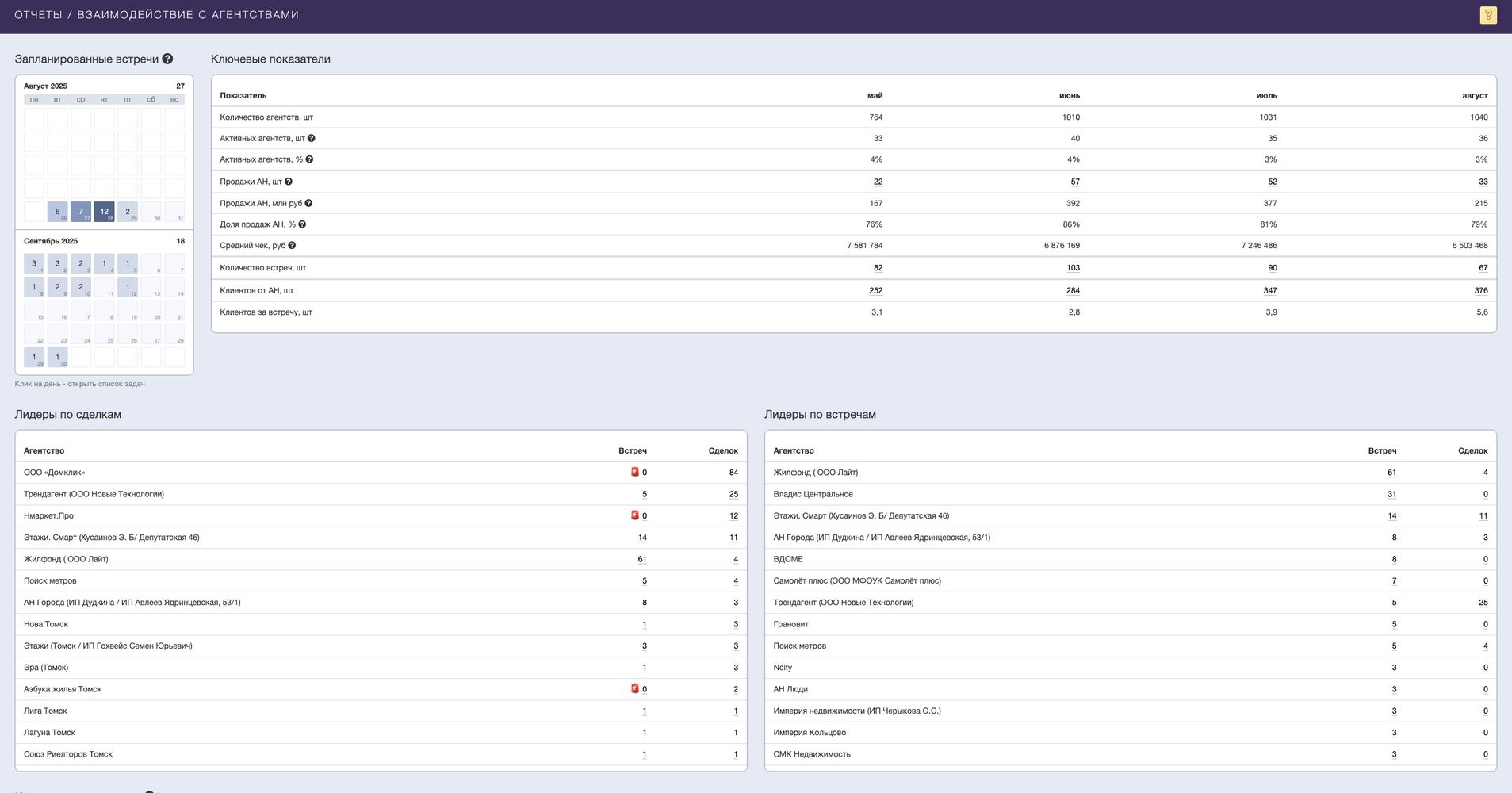Click red alert icon in Азбука жилья Томск row
Viewport: 1512px width, 793px height.
(x=634, y=688)
